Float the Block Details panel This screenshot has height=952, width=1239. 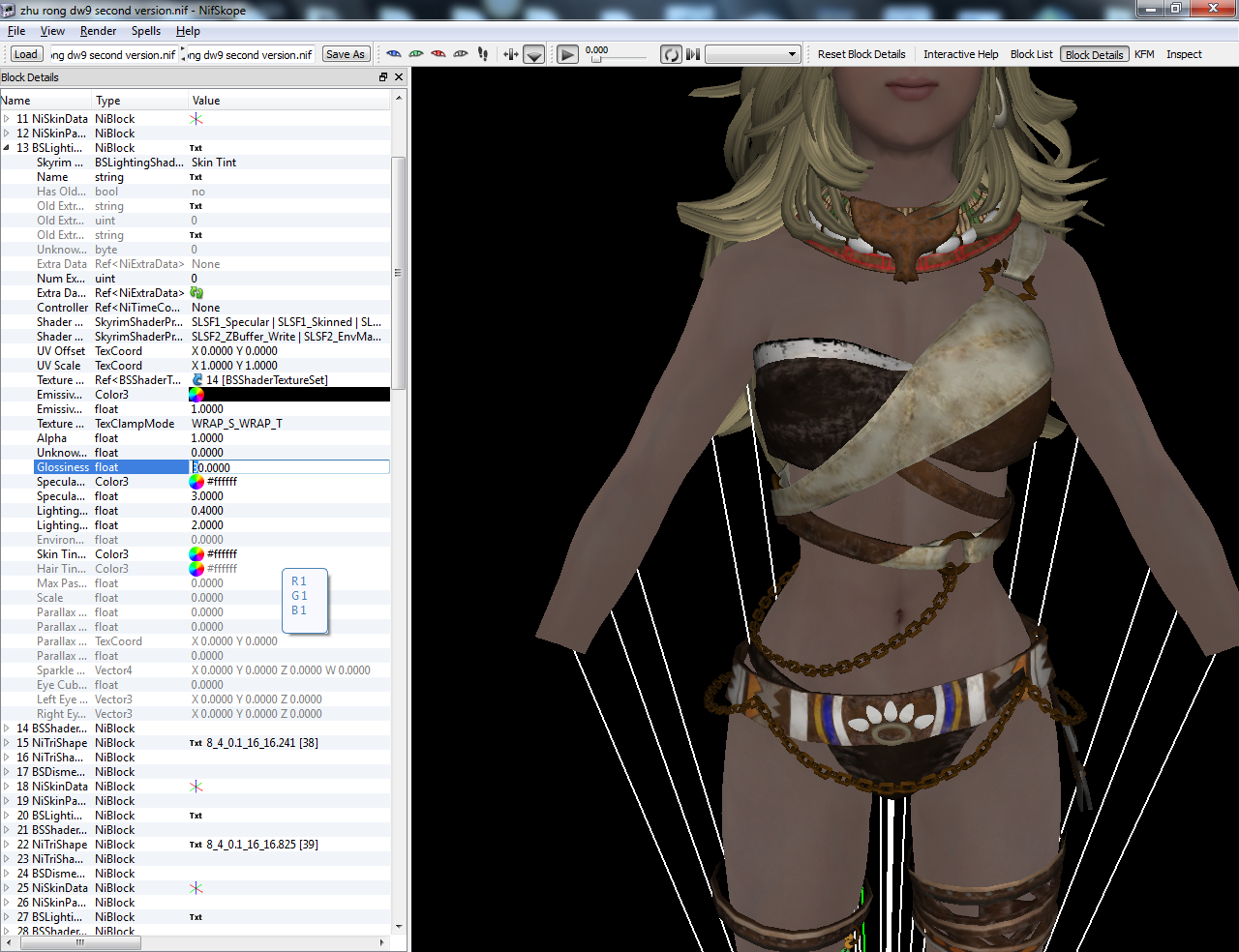(383, 76)
